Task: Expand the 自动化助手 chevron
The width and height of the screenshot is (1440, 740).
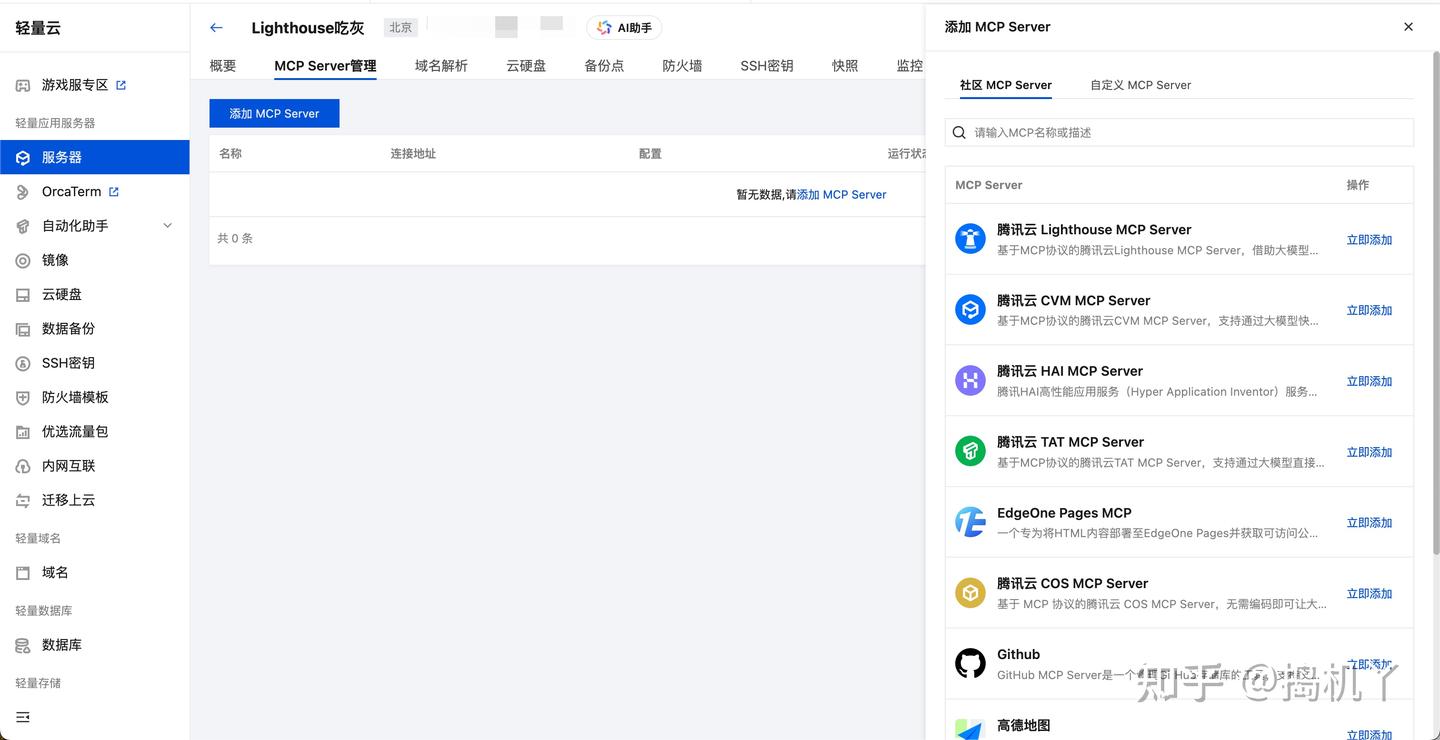Action: 167,226
